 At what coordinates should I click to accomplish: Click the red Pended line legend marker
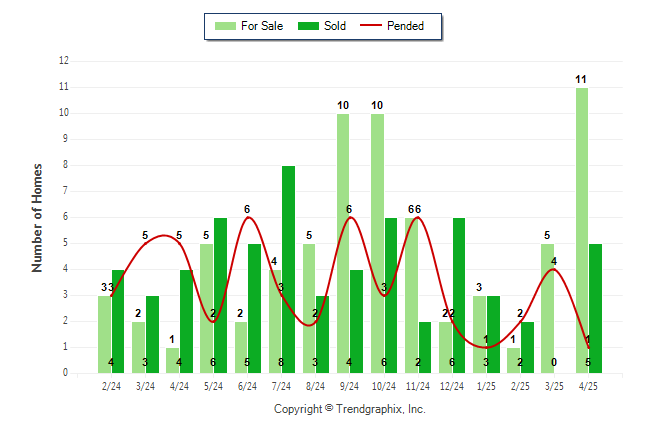(x=371, y=25)
